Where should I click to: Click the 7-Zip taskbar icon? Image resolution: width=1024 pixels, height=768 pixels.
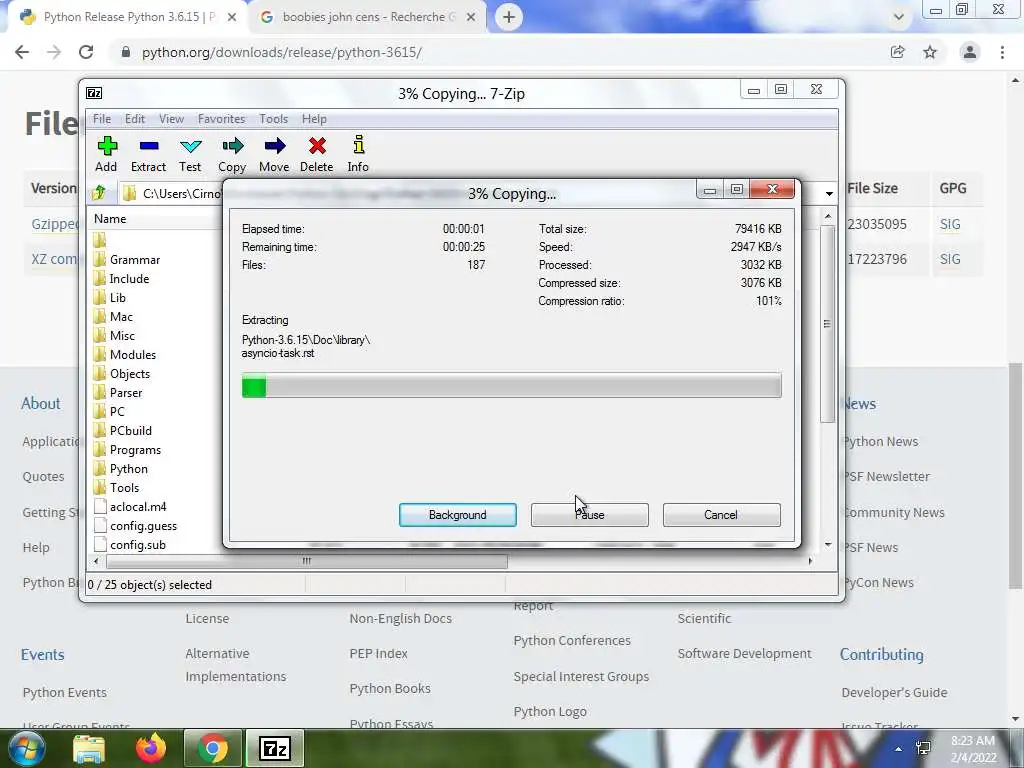point(274,748)
